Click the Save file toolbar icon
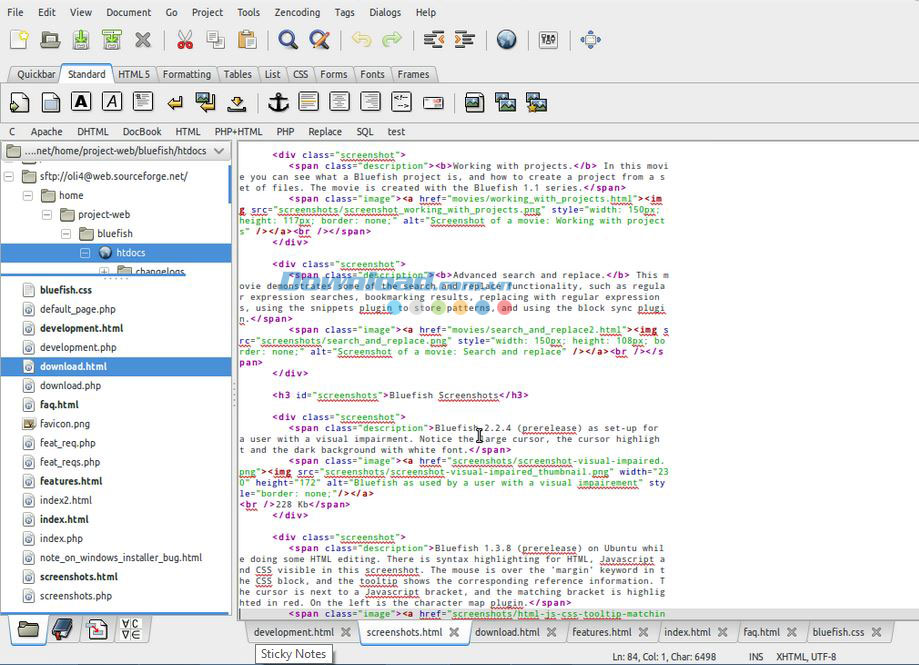Viewport: 919px width, 665px height. pyautogui.click(x=81, y=40)
